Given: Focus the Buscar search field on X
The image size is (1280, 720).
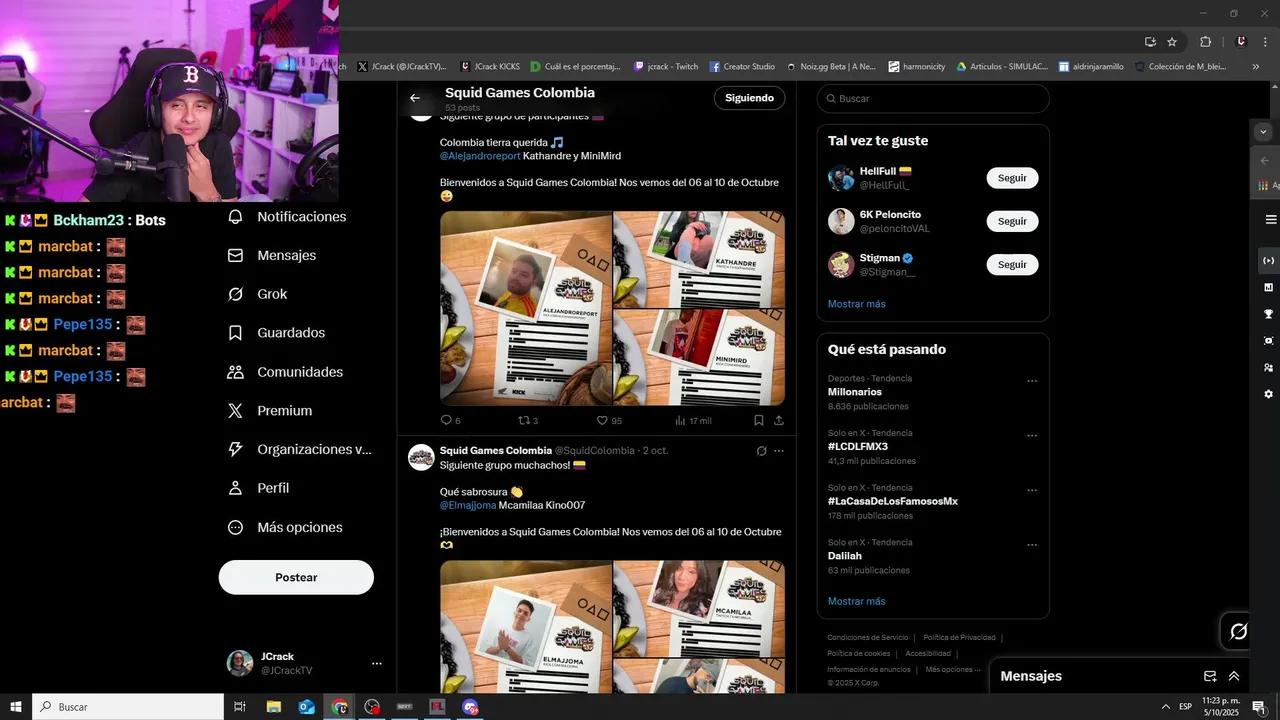Looking at the screenshot, I should pyautogui.click(x=933, y=99).
